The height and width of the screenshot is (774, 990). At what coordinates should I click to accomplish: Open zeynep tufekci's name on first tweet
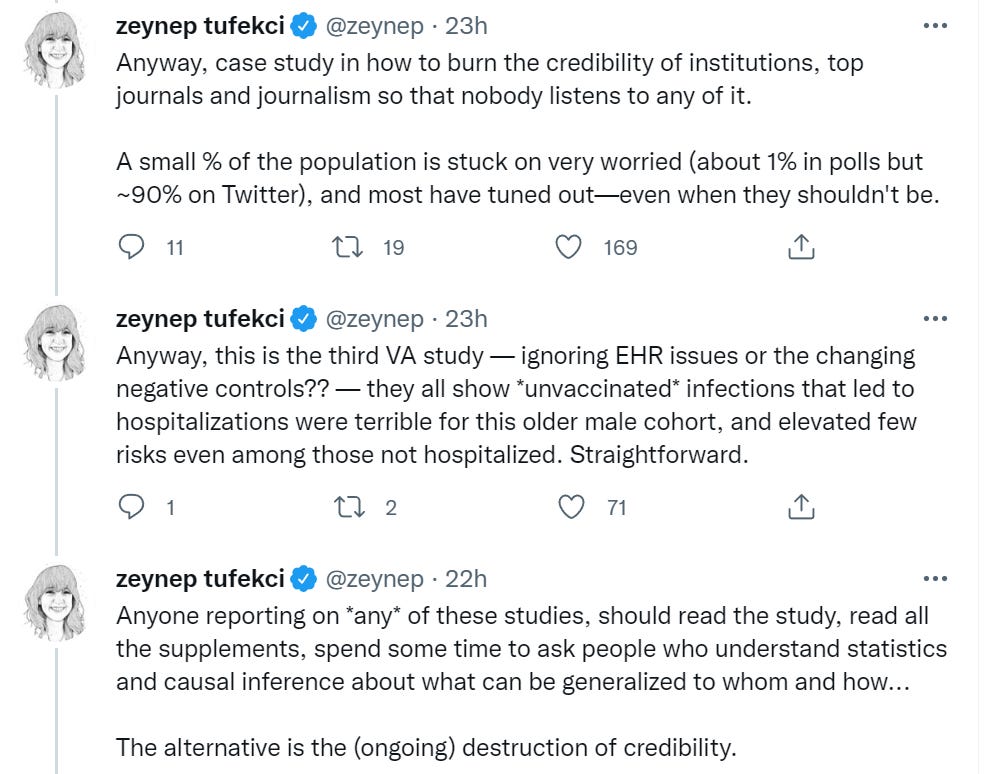point(200,26)
